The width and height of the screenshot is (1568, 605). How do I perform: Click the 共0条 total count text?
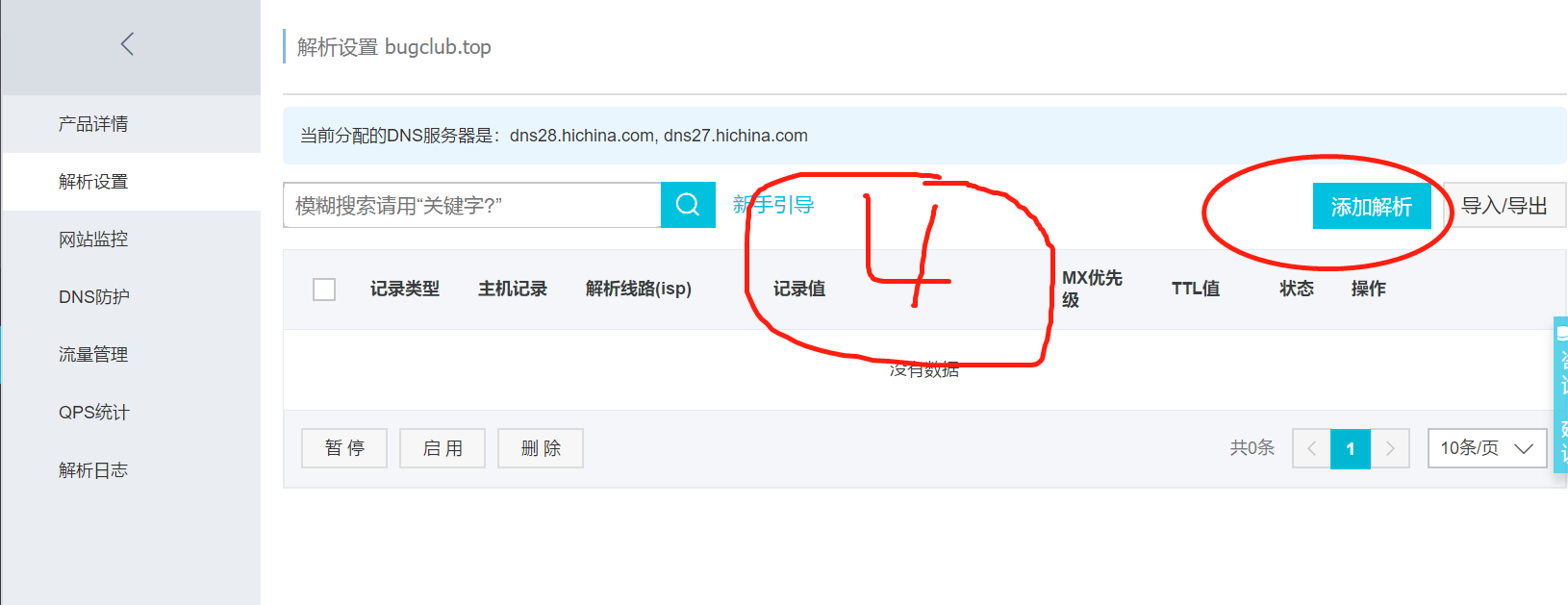point(1252,448)
